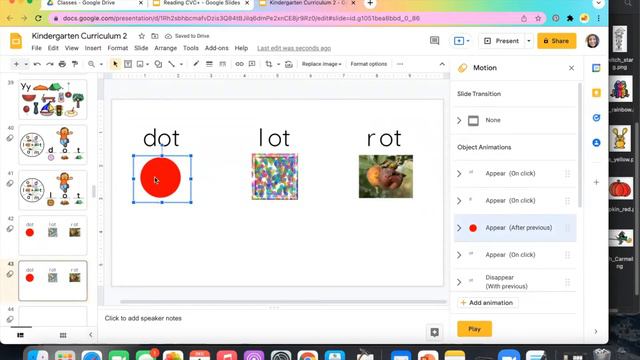
Task: Switch to filmstrip view icon
Action: [20, 335]
